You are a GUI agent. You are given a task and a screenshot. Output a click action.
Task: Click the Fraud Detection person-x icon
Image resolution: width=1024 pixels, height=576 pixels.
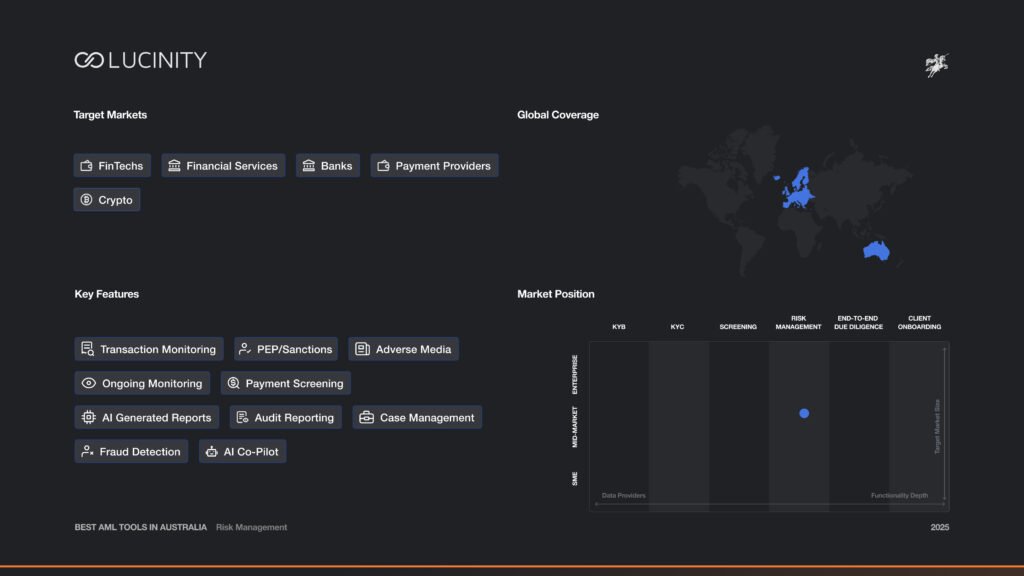click(88, 451)
